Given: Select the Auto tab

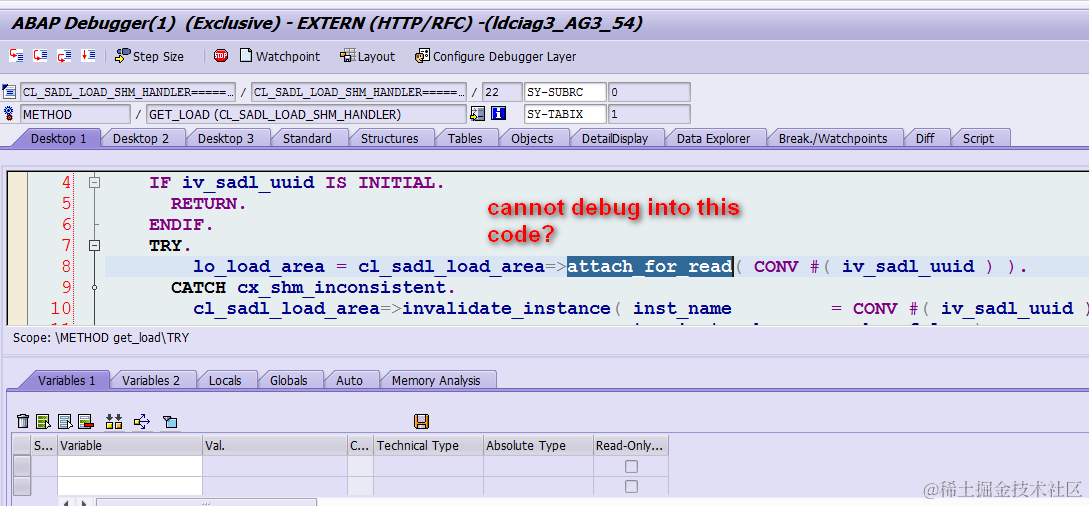Looking at the screenshot, I should point(349,380).
